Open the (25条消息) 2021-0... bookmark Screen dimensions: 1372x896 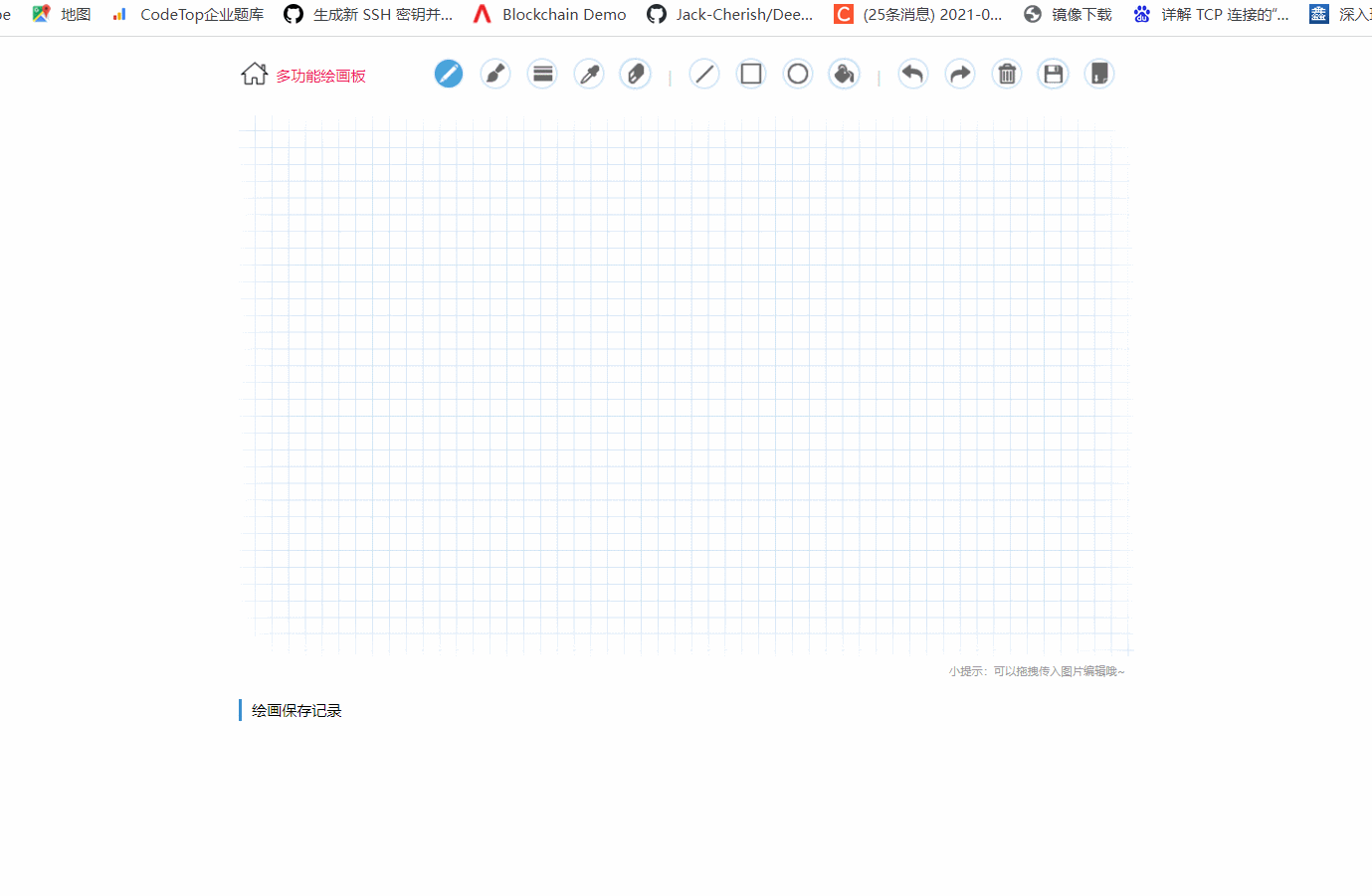click(x=918, y=14)
